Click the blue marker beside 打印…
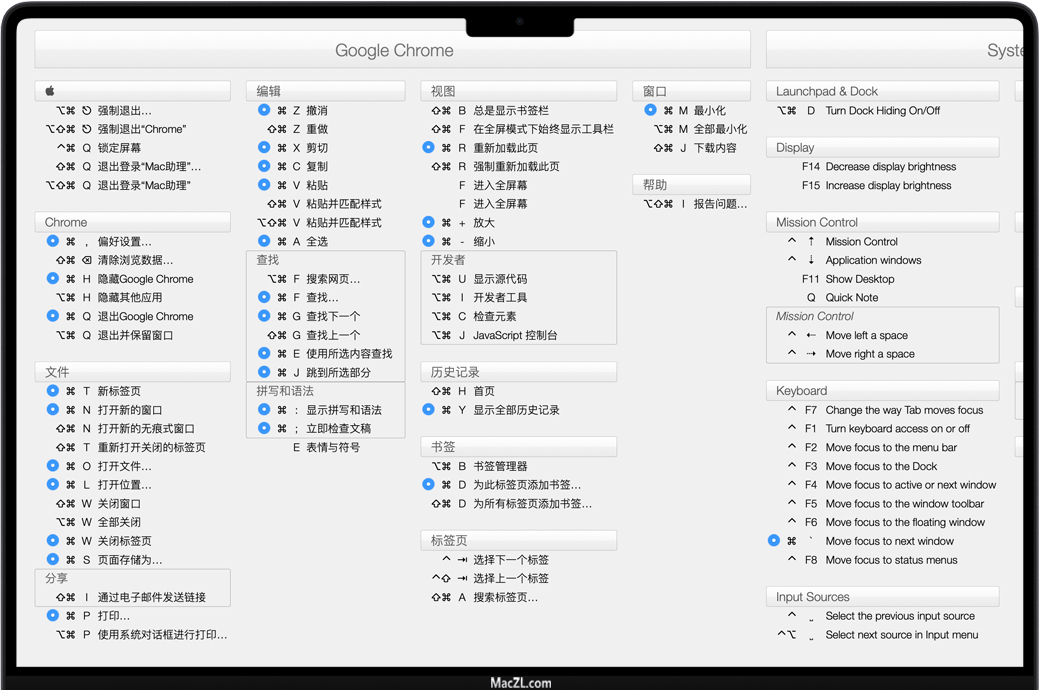Image resolution: width=1040 pixels, height=690 pixels. coord(53,615)
